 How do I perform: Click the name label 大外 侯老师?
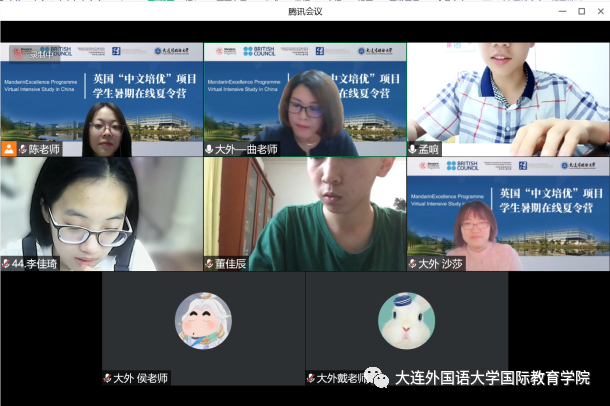140,378
